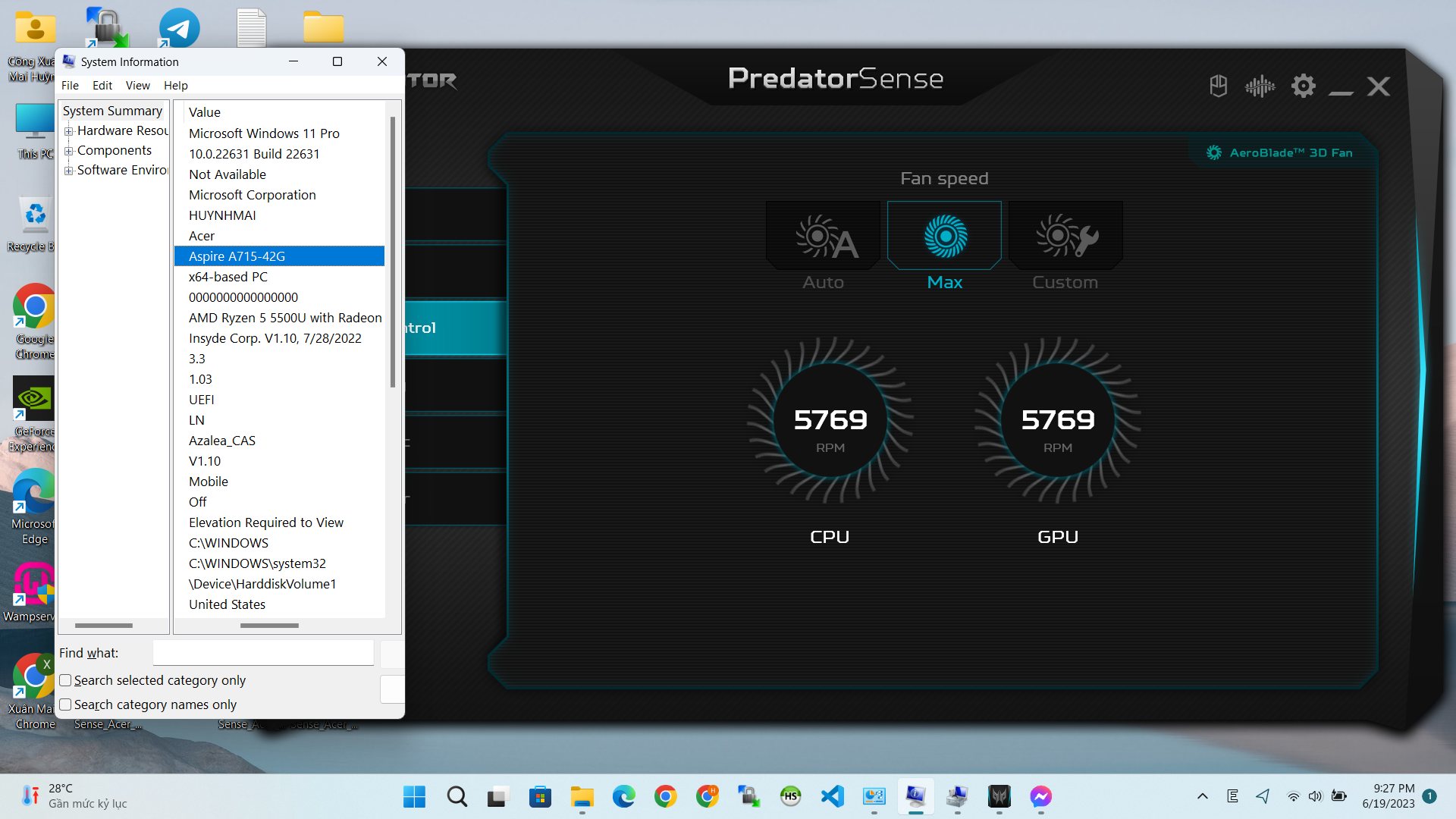Viewport: 1456px width, 819px height.
Task: Select 'AMD Ryzen 5 5500U with Radeon' row
Action: tap(279, 318)
